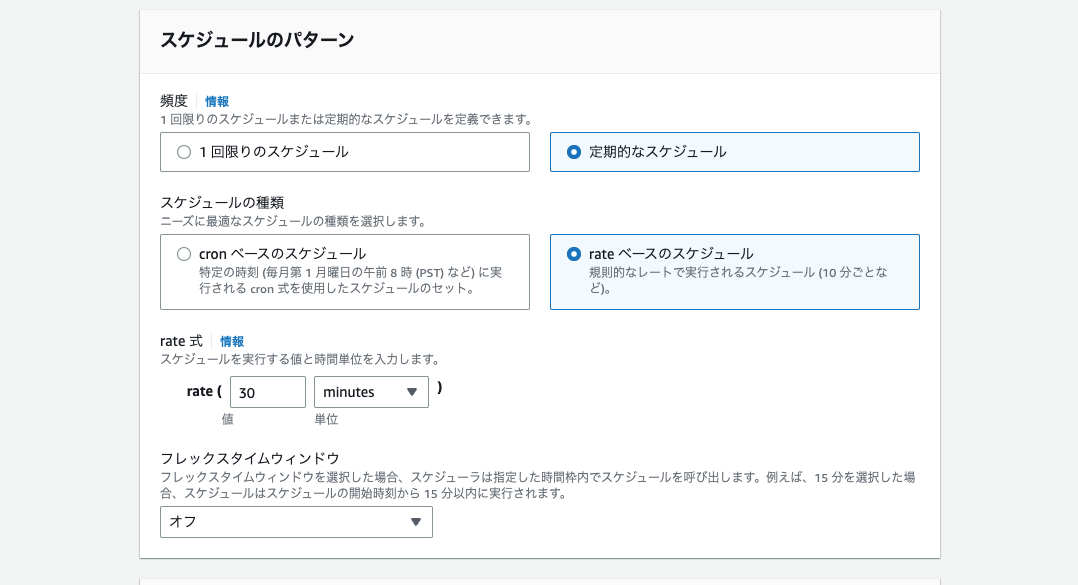This screenshot has height=585, width=1078.
Task: Expand the フレックスタイムウィンドウ dropdown set to オフ
Action: point(296,522)
